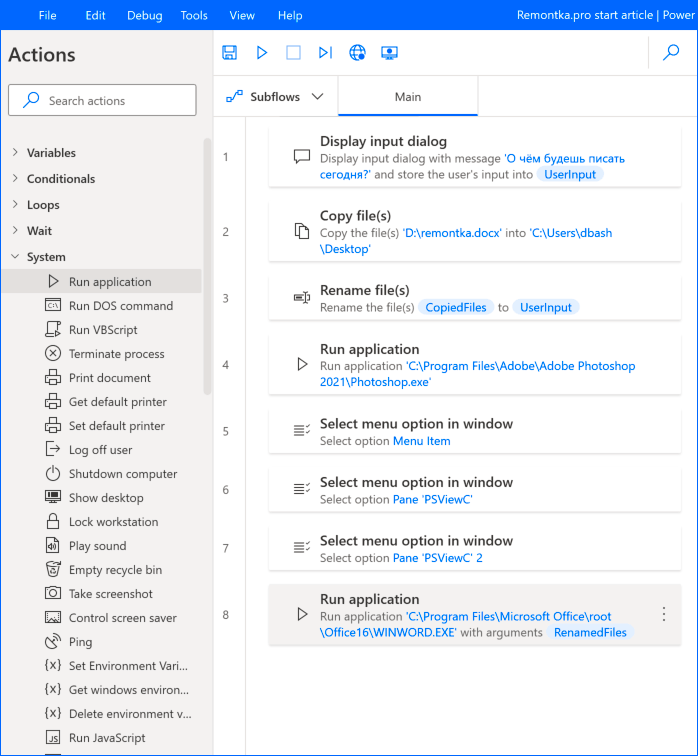Select the Run VBScript action
The height and width of the screenshot is (756, 698).
102,330
